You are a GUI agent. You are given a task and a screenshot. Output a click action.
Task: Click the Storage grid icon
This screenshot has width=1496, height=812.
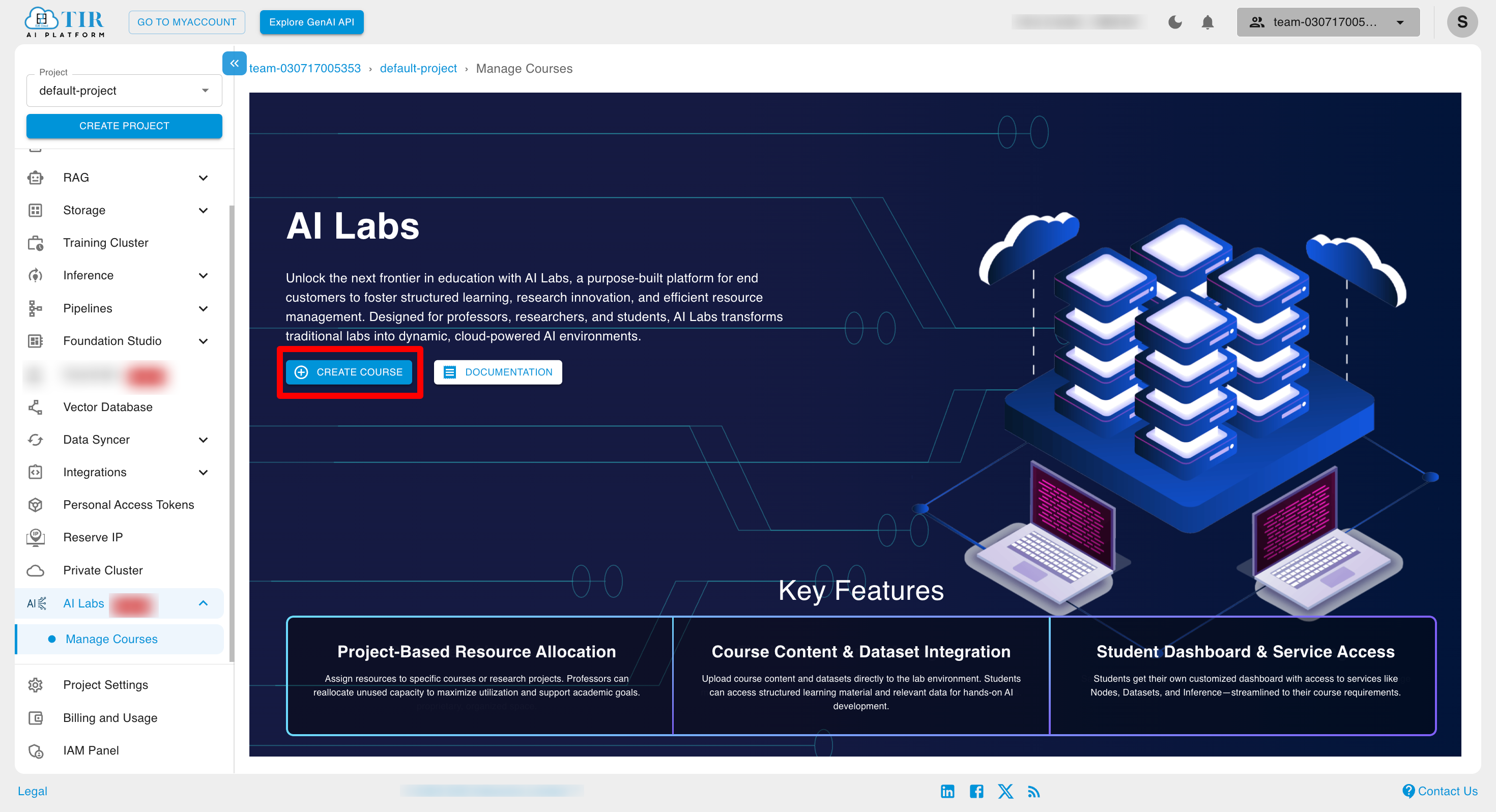tap(36, 210)
